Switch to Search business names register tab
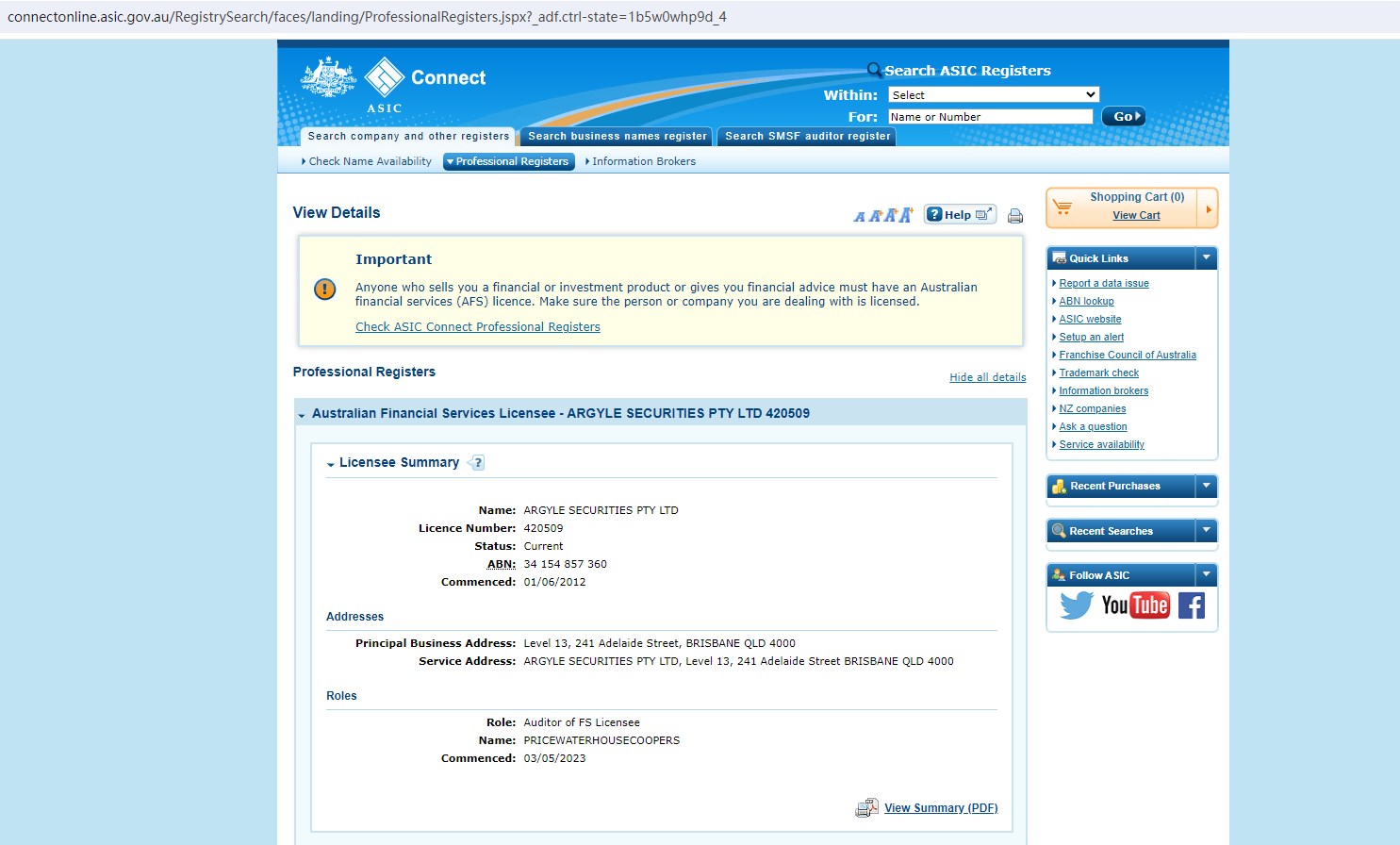Screen dimensions: 1400x845 [x=617, y=137]
